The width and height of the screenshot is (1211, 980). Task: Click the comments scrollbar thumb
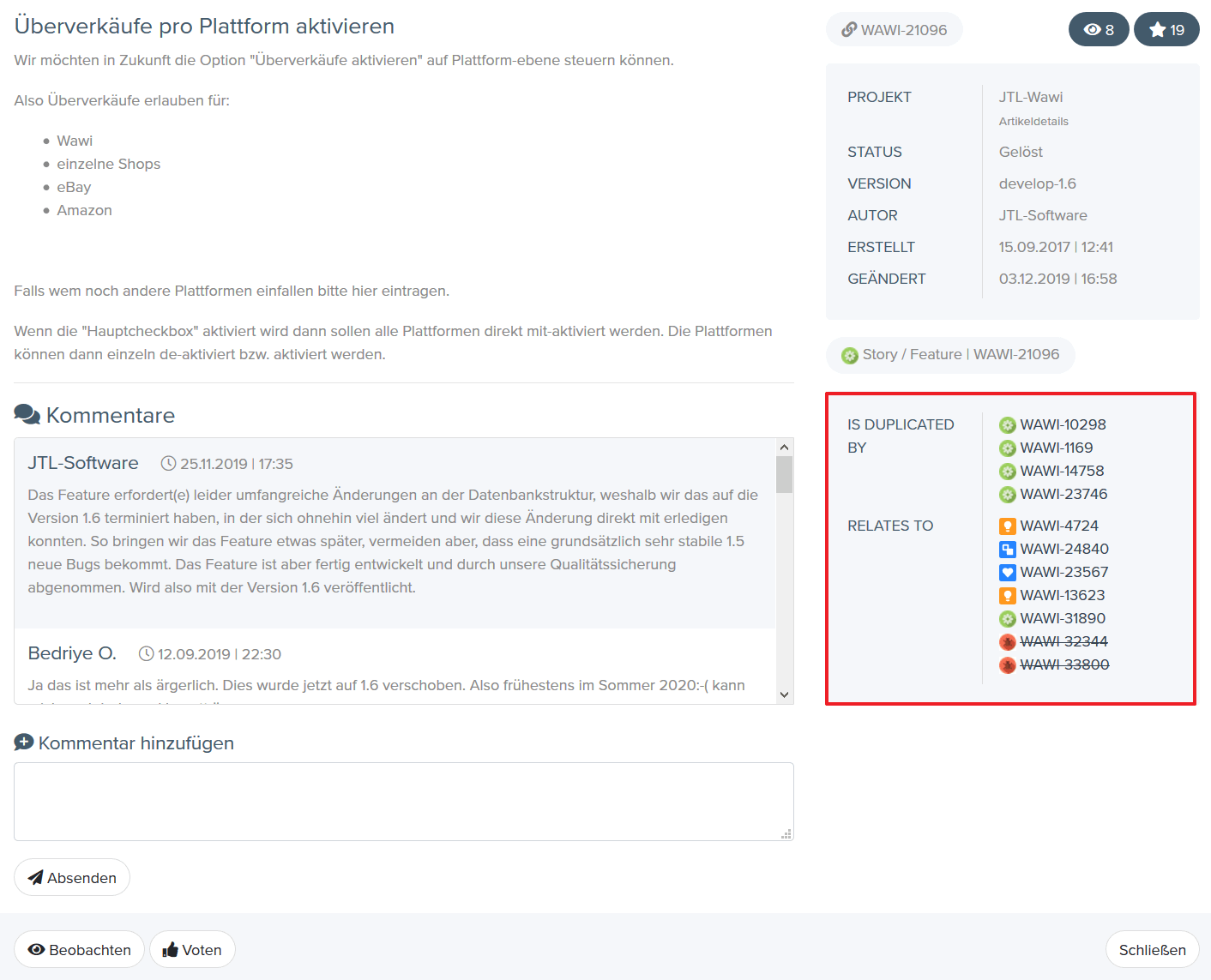pyautogui.click(x=784, y=474)
